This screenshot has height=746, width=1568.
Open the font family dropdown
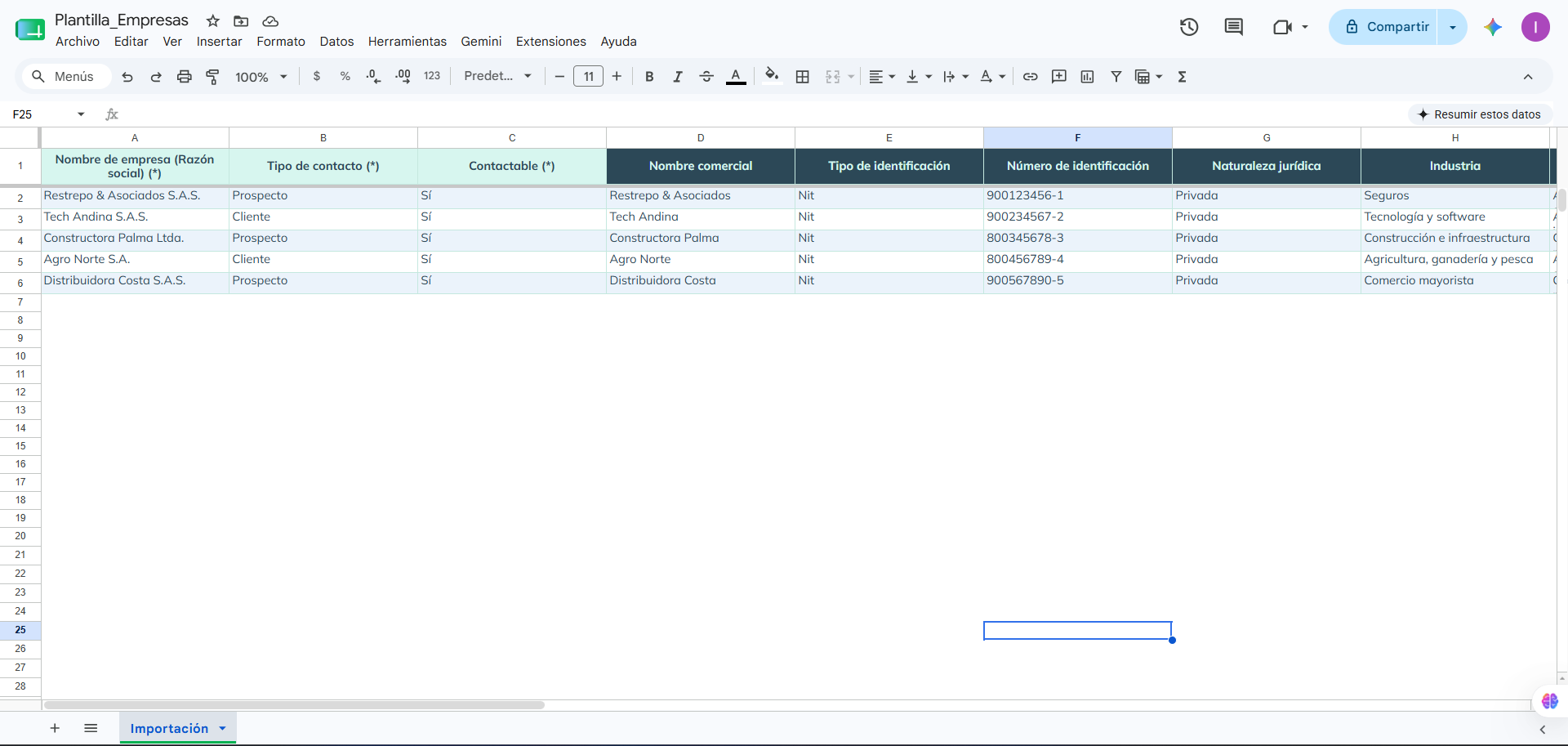click(497, 77)
